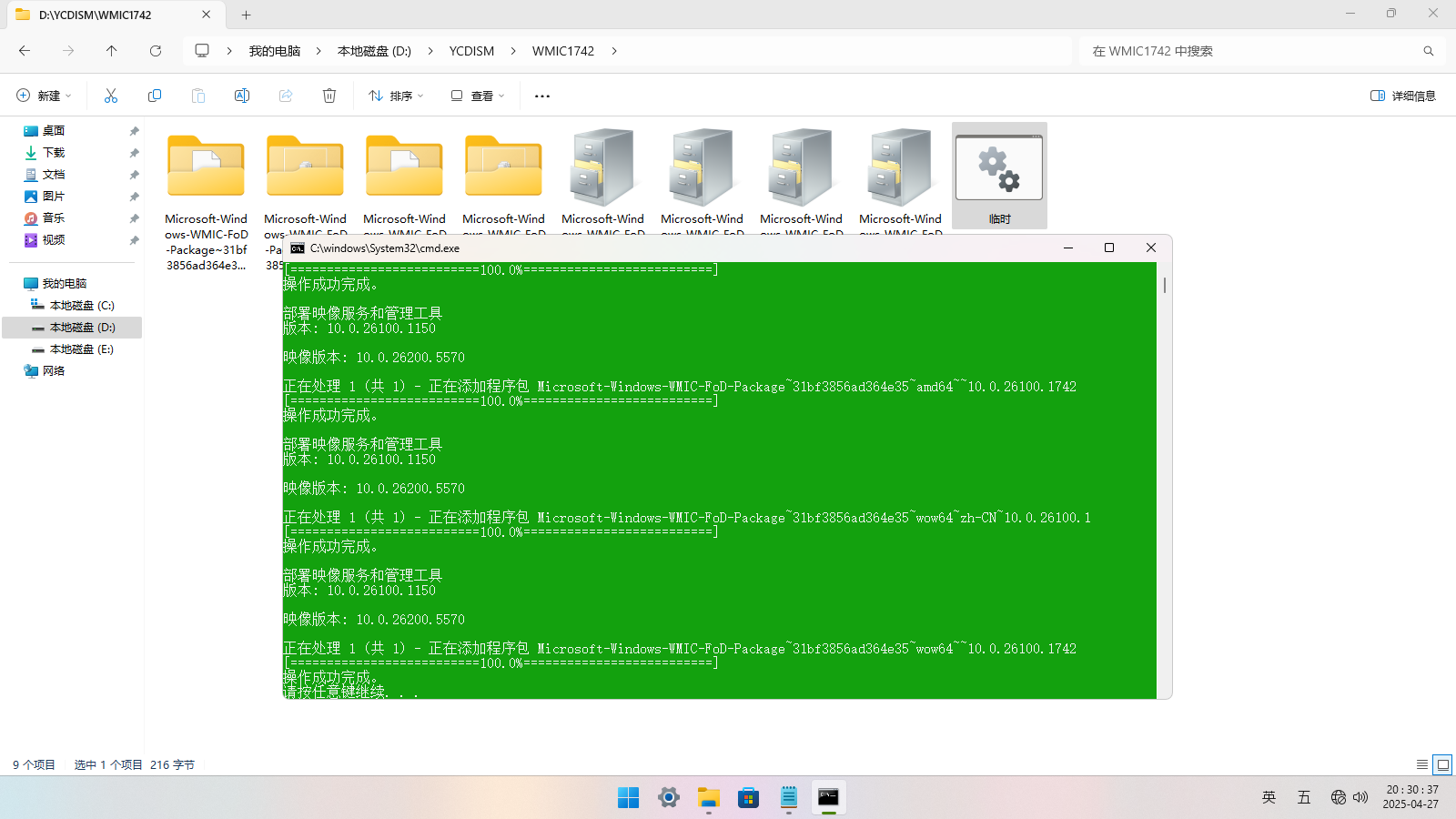The width and height of the screenshot is (1456, 819).
Task: Refresh the current folder view
Action: [x=156, y=51]
